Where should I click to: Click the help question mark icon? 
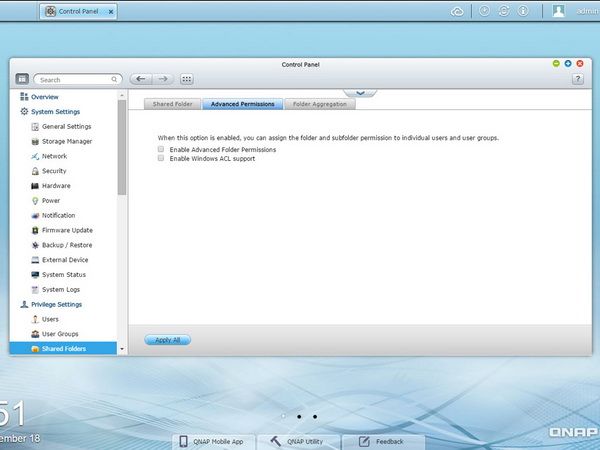pos(577,79)
